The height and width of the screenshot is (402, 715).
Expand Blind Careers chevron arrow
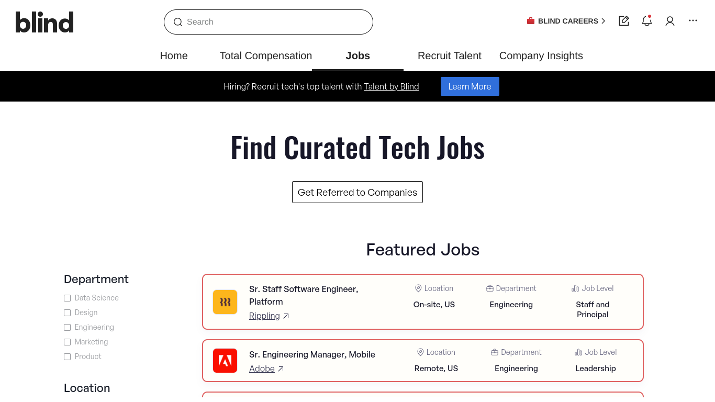coord(603,21)
